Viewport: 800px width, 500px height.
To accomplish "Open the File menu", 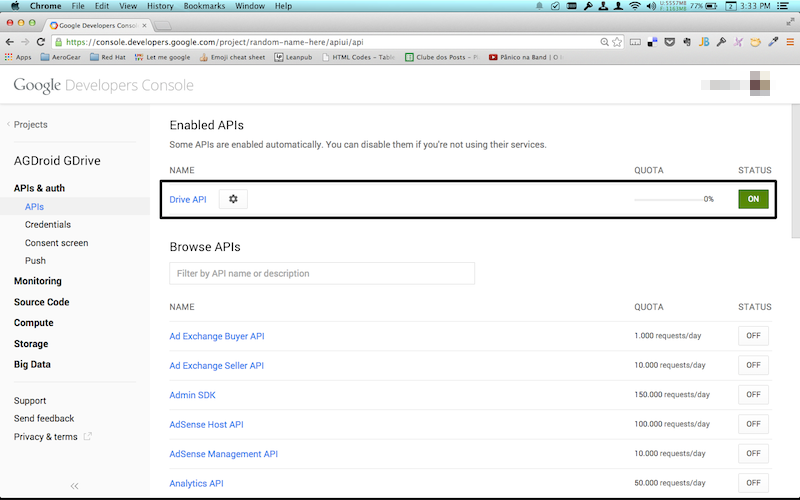I will [x=78, y=6].
